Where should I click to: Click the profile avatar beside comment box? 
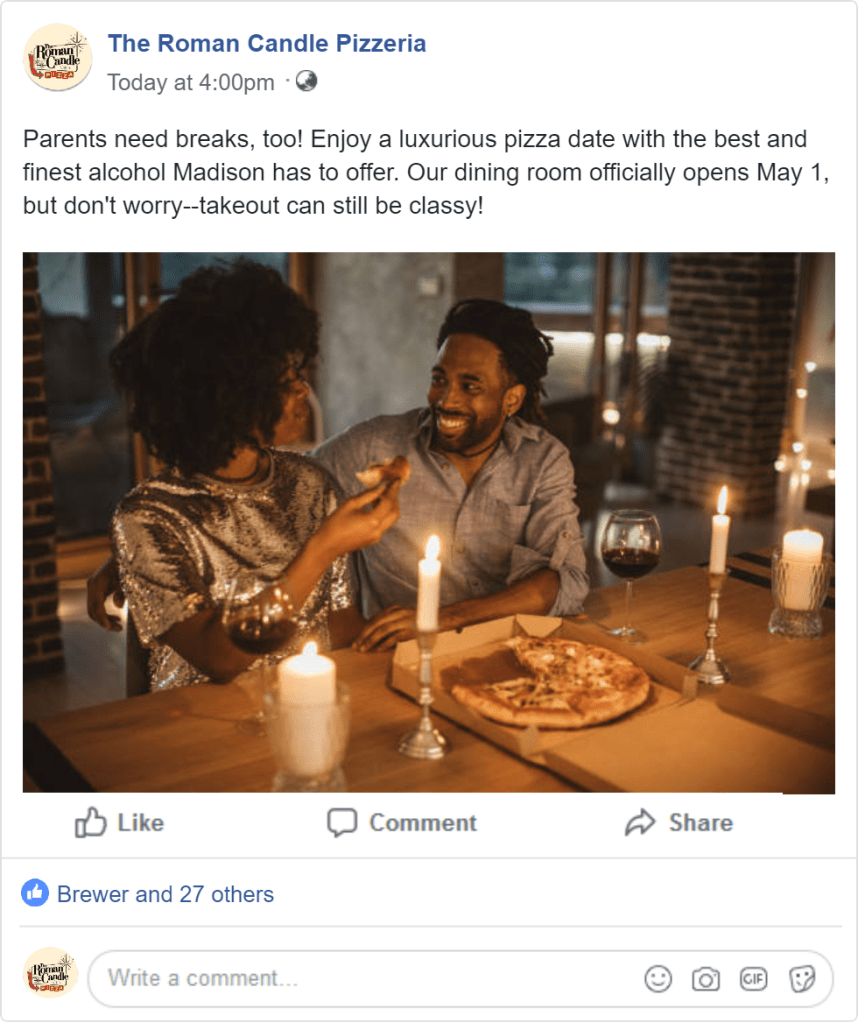coord(50,973)
